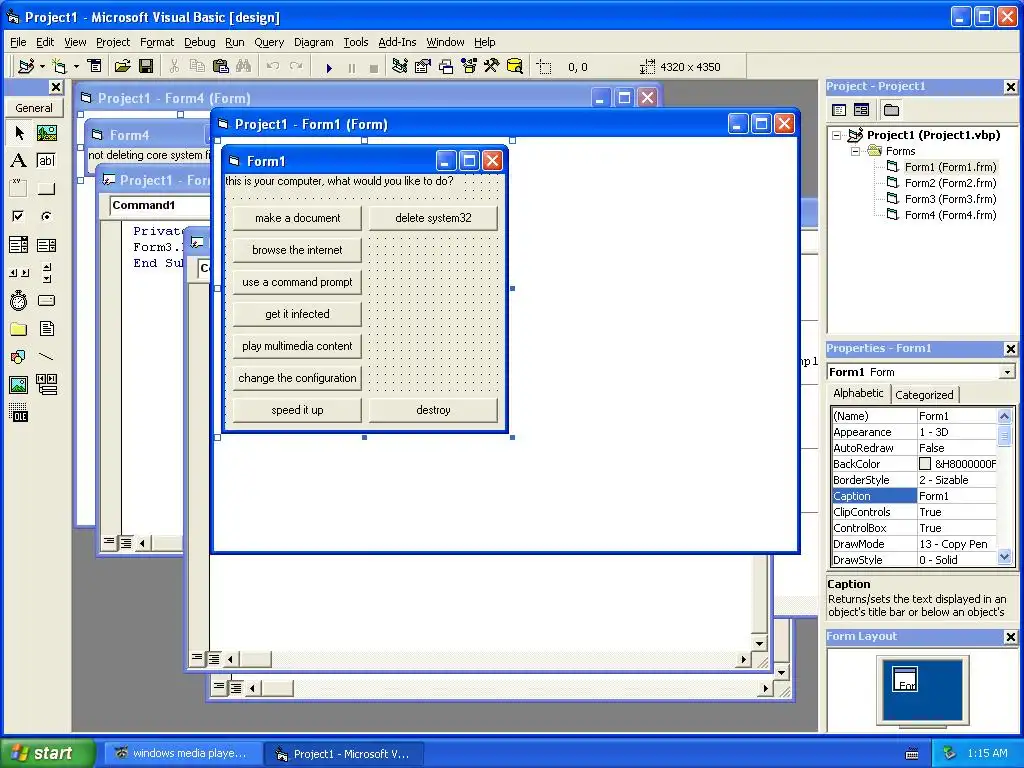
Task: Select the CheckBox control in the toolbox
Action: pos(19,216)
